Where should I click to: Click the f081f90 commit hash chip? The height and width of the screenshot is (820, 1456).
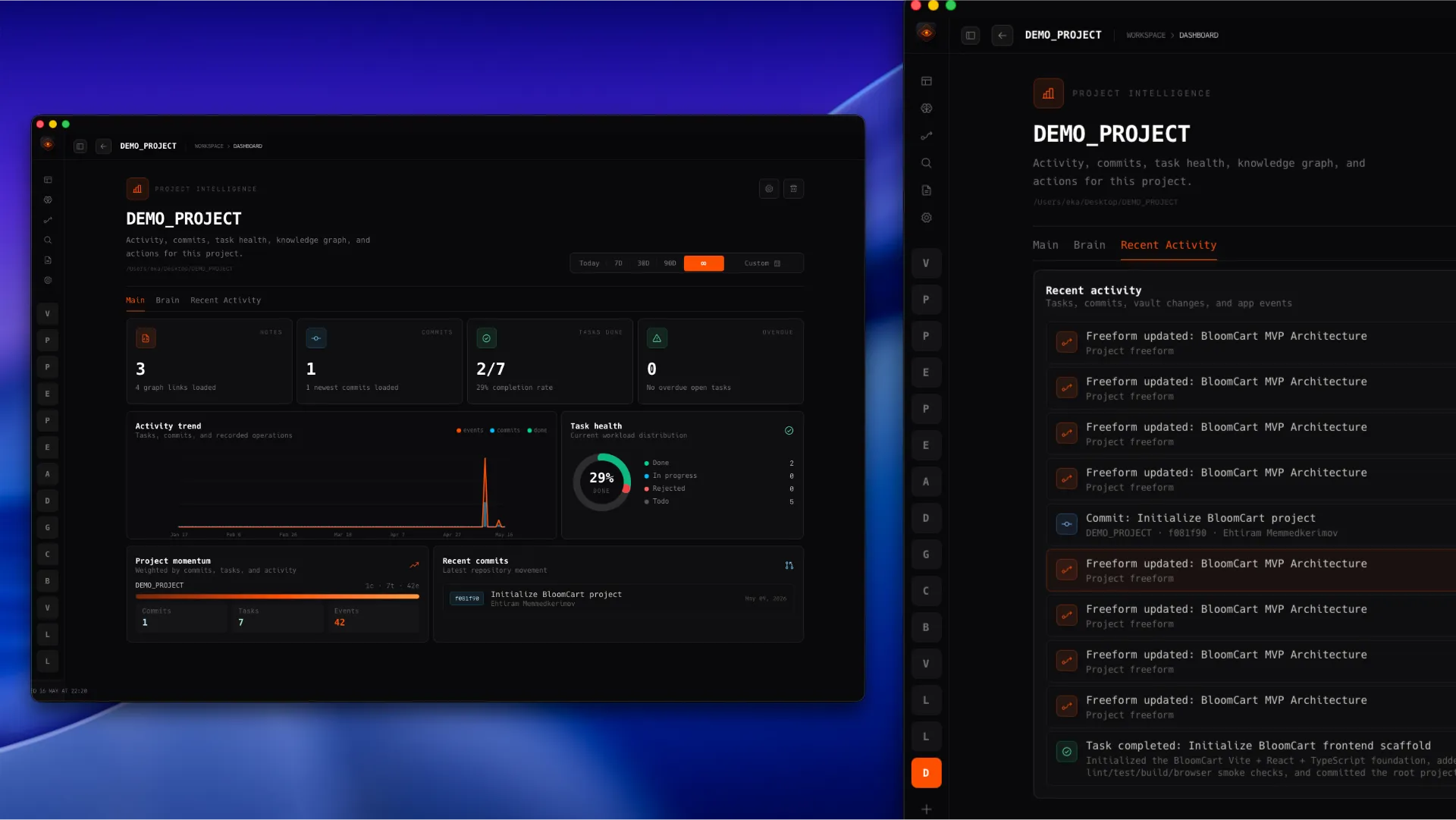point(466,599)
